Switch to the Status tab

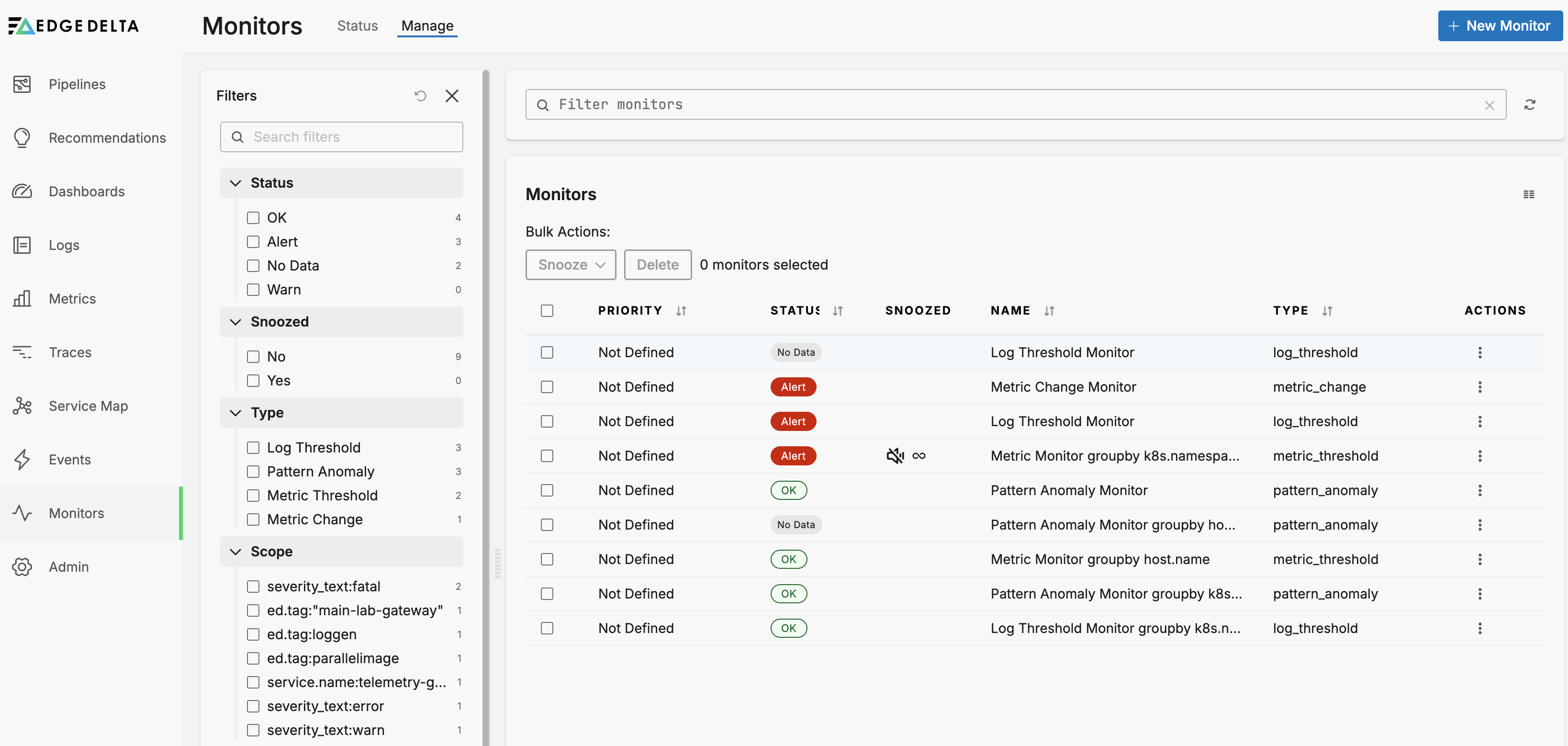click(358, 25)
